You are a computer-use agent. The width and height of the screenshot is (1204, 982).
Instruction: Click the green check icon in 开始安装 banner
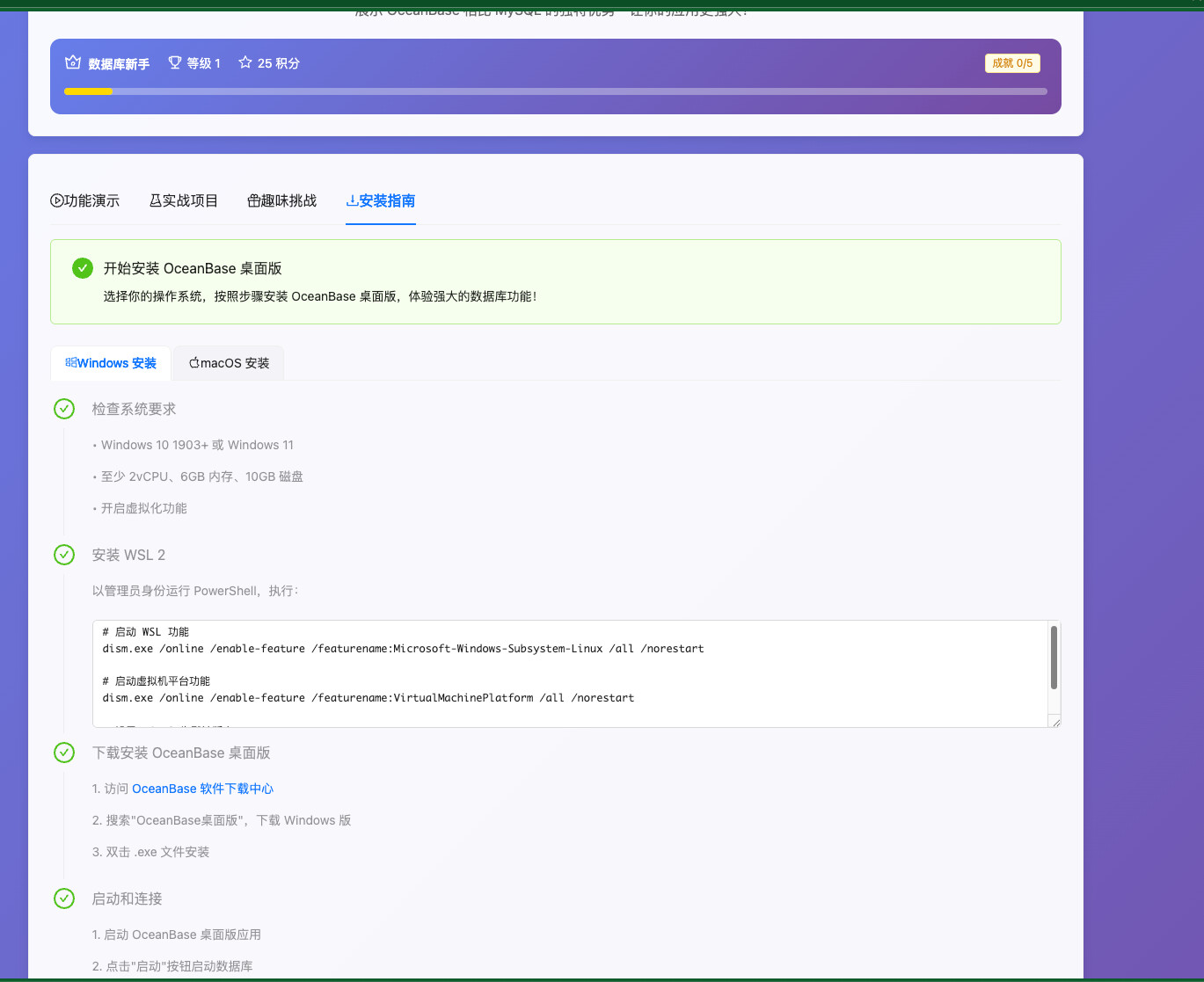(83, 268)
